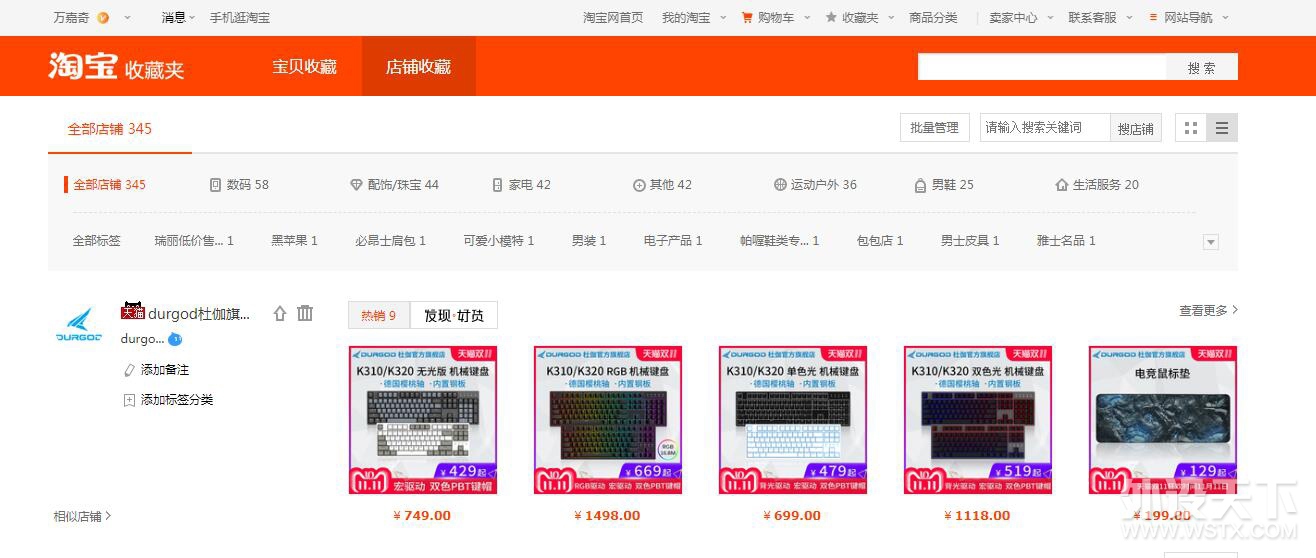This screenshot has height=558, width=1316.
Task: Select 必昂士肩包 1 tag
Action: [390, 241]
